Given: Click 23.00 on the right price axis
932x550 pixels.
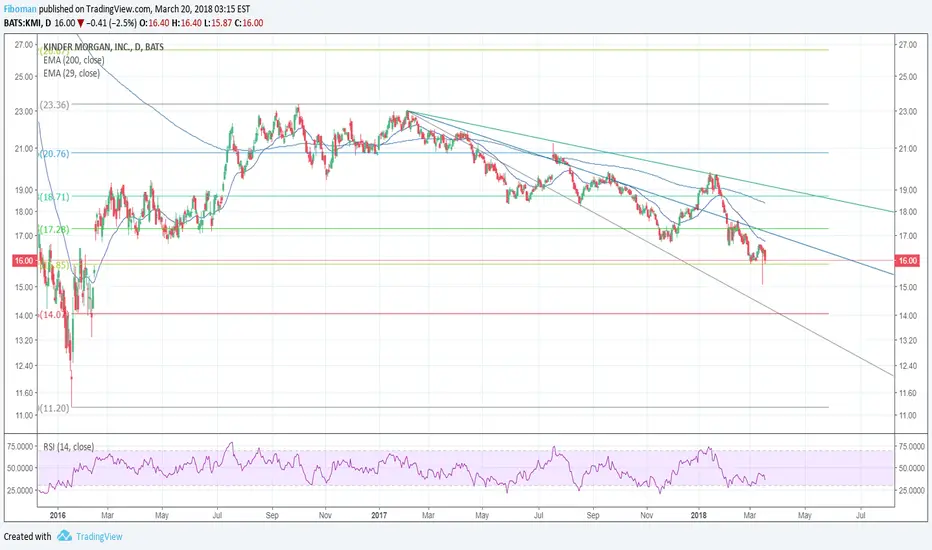Looking at the screenshot, I should pyautogui.click(x=907, y=111).
